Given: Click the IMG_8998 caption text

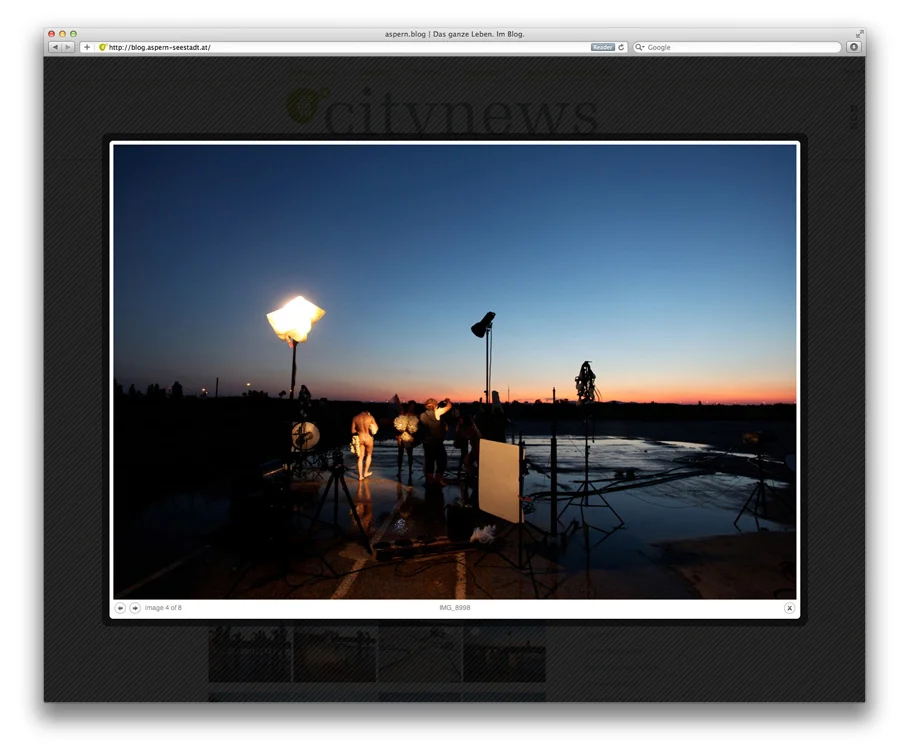Looking at the screenshot, I should click(x=455, y=607).
